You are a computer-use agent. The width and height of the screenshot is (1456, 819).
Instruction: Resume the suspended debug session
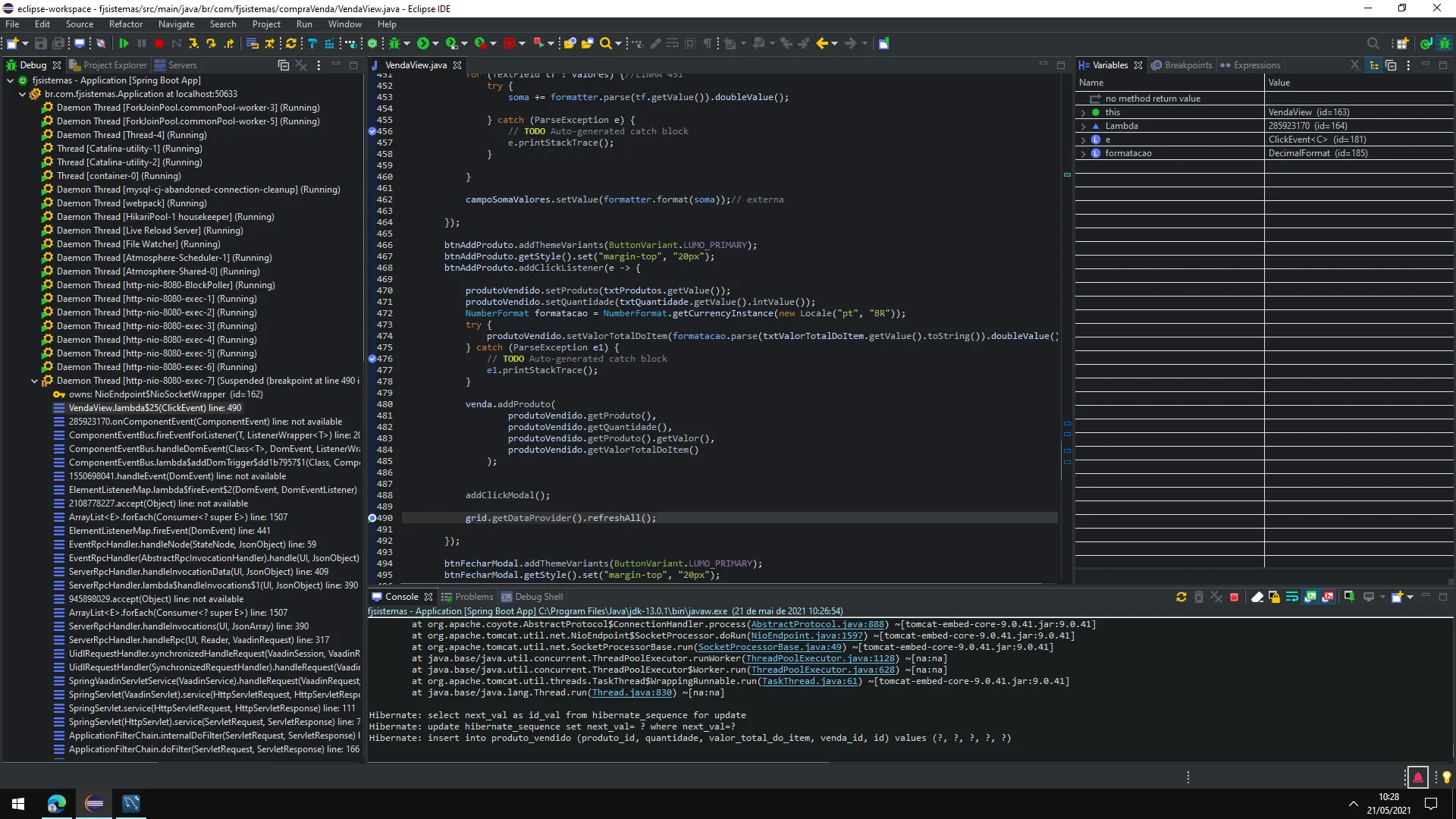[124, 44]
